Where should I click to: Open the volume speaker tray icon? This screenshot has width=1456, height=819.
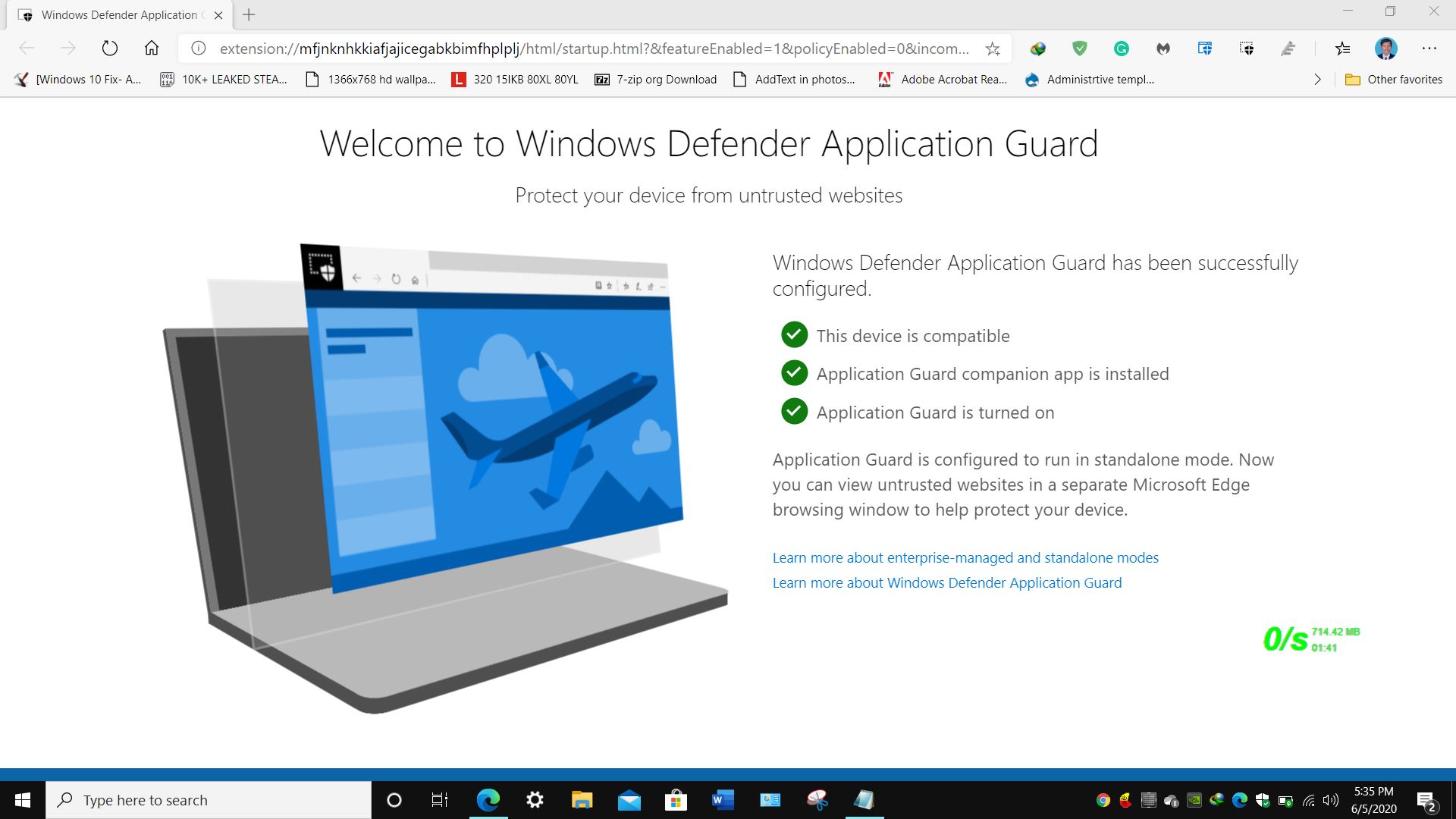click(1331, 800)
